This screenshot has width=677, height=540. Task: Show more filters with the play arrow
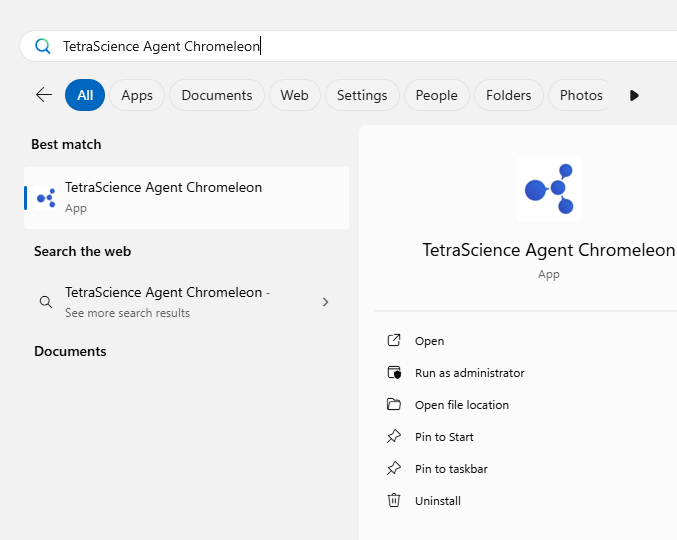point(634,95)
